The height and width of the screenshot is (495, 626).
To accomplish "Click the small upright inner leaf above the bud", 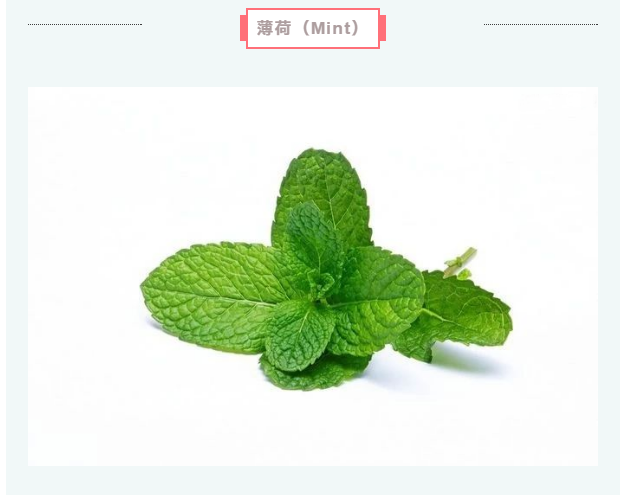I will [313, 238].
